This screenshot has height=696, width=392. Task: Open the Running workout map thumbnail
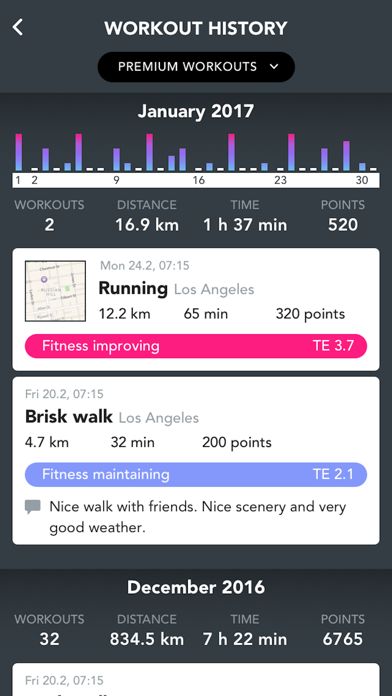[x=55, y=291]
